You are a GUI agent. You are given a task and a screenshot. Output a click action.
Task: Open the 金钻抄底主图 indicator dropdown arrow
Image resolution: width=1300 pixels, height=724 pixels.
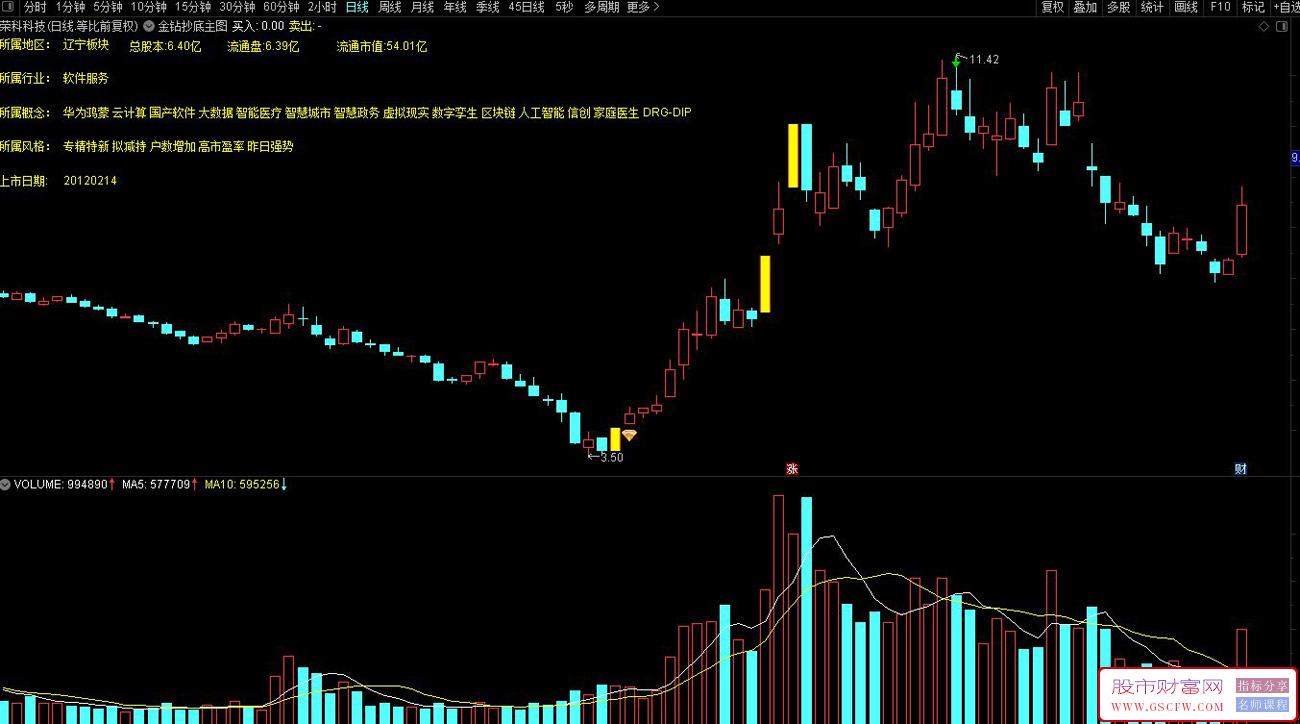[x=150, y=26]
